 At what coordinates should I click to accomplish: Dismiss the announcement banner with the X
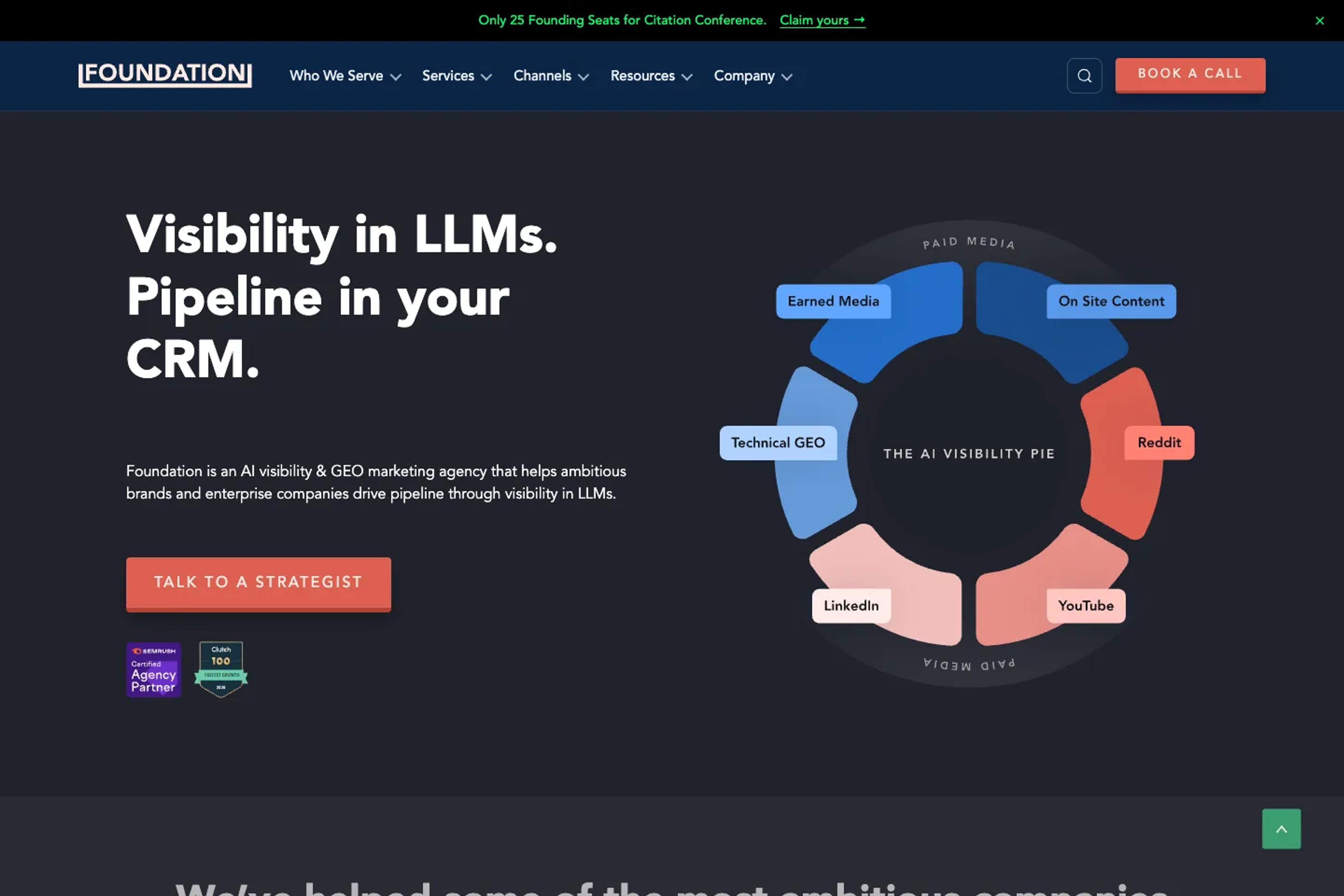pyautogui.click(x=1319, y=21)
